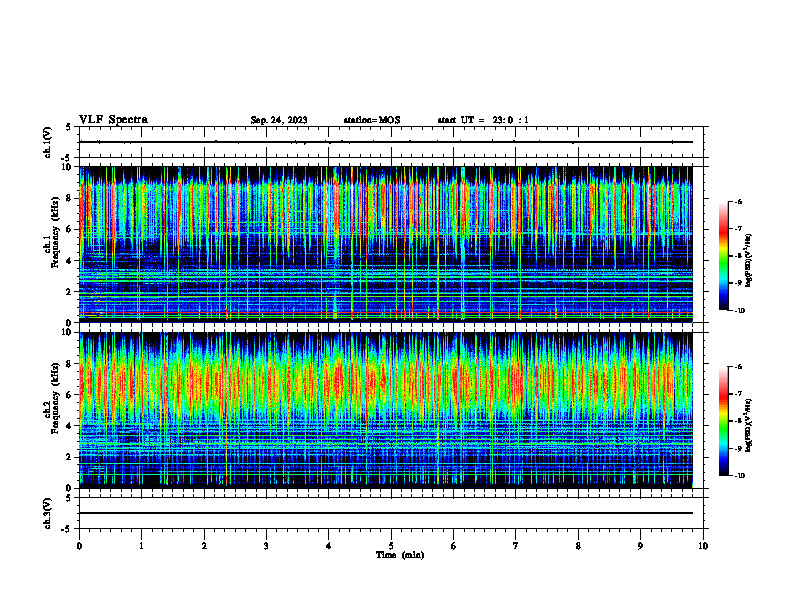Click the "ch.3(V)" vertical axis label
This screenshot has width=792, height=612.
[47, 514]
